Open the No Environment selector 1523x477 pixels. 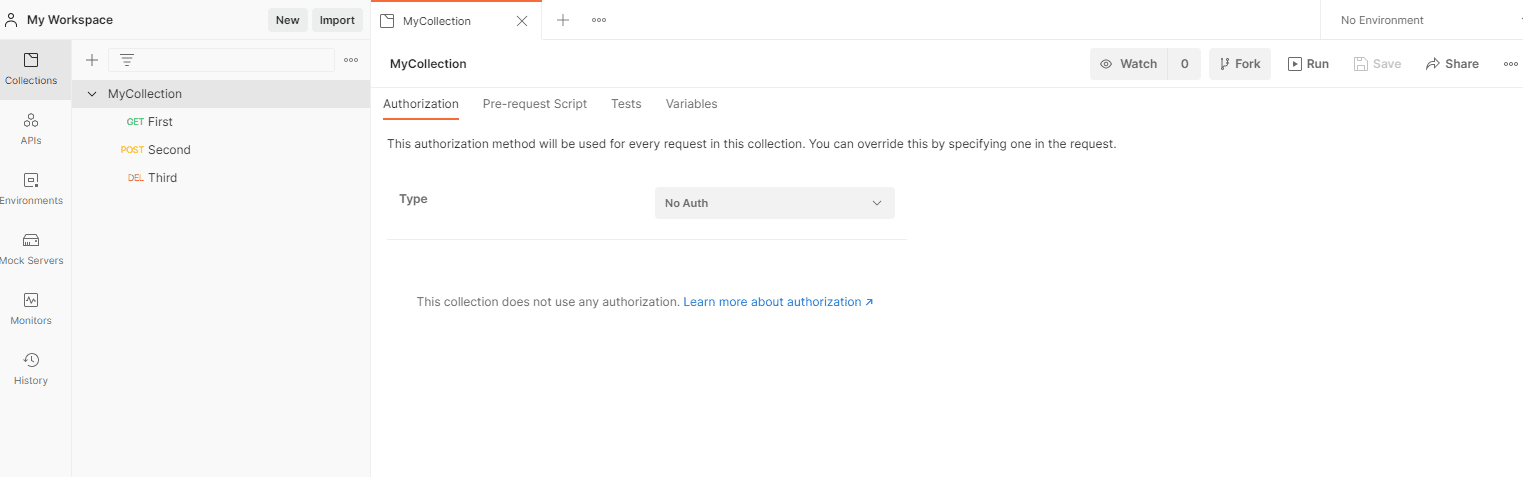click(1422, 20)
